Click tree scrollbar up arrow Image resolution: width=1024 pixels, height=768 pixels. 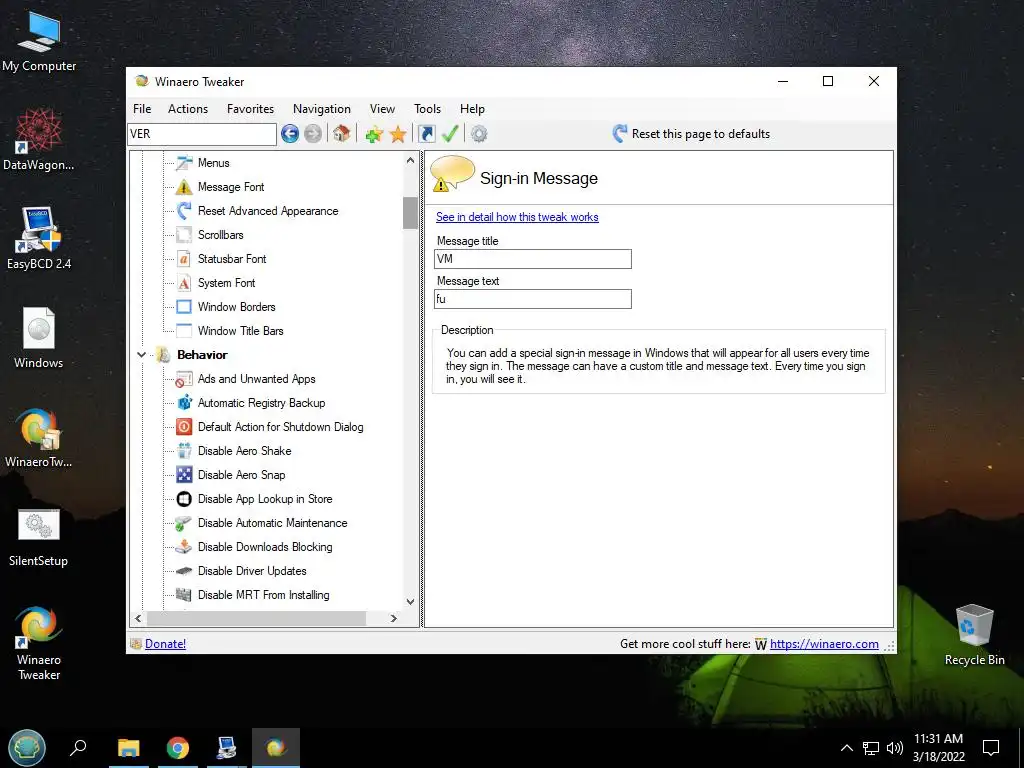(410, 160)
